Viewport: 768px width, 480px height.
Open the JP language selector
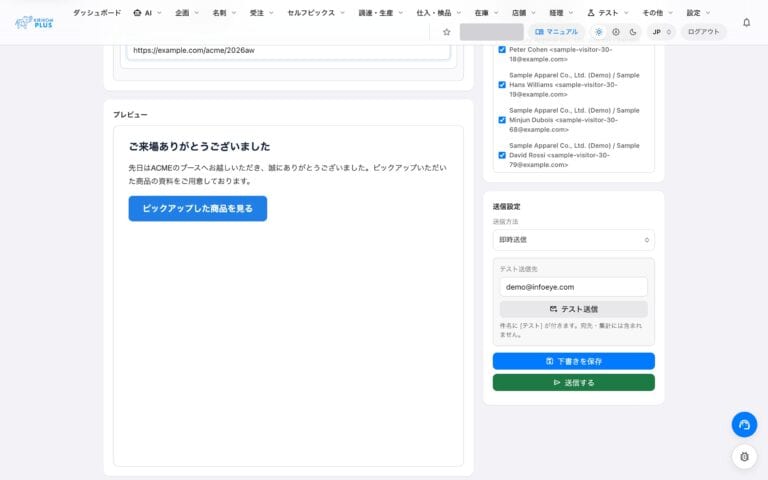coord(661,32)
